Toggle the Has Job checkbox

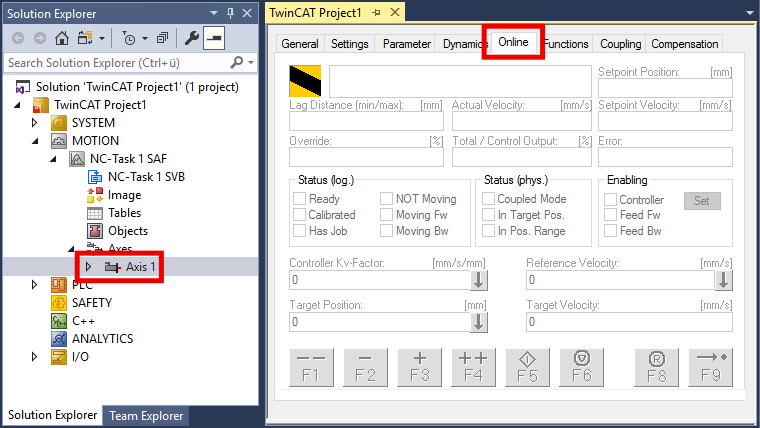[300, 231]
